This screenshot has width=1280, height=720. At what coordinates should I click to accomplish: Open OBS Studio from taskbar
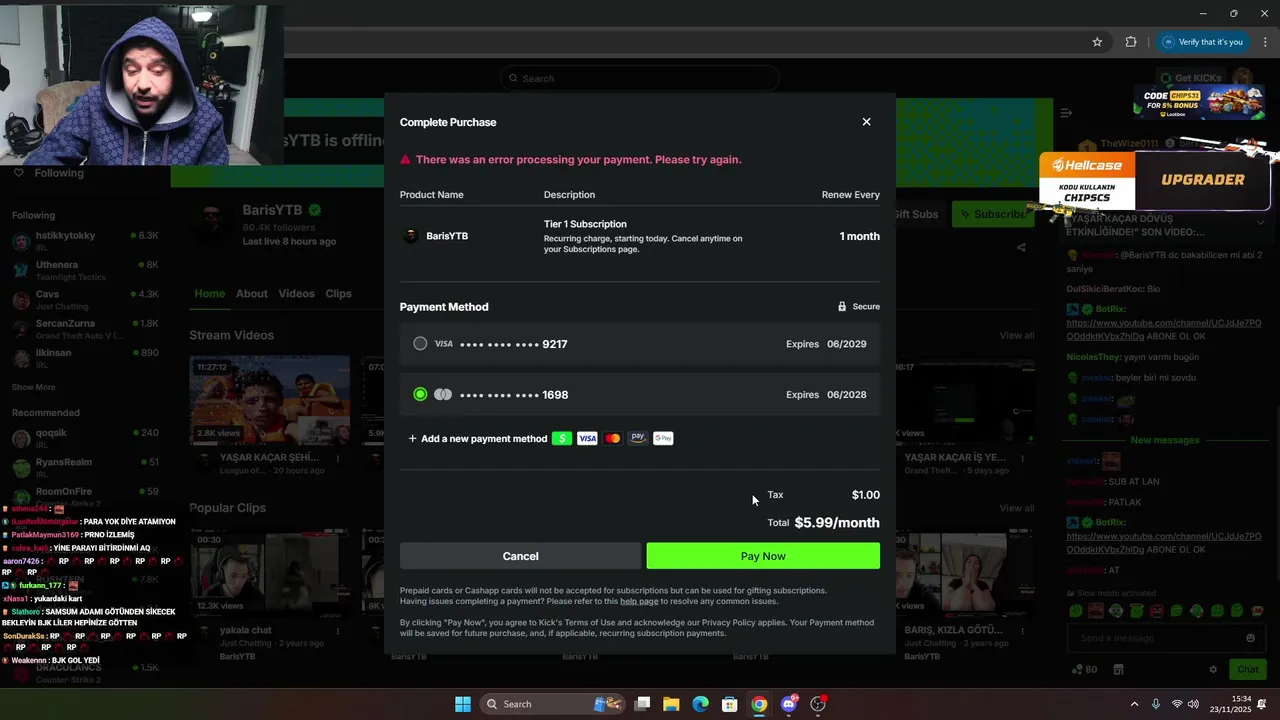click(818, 704)
